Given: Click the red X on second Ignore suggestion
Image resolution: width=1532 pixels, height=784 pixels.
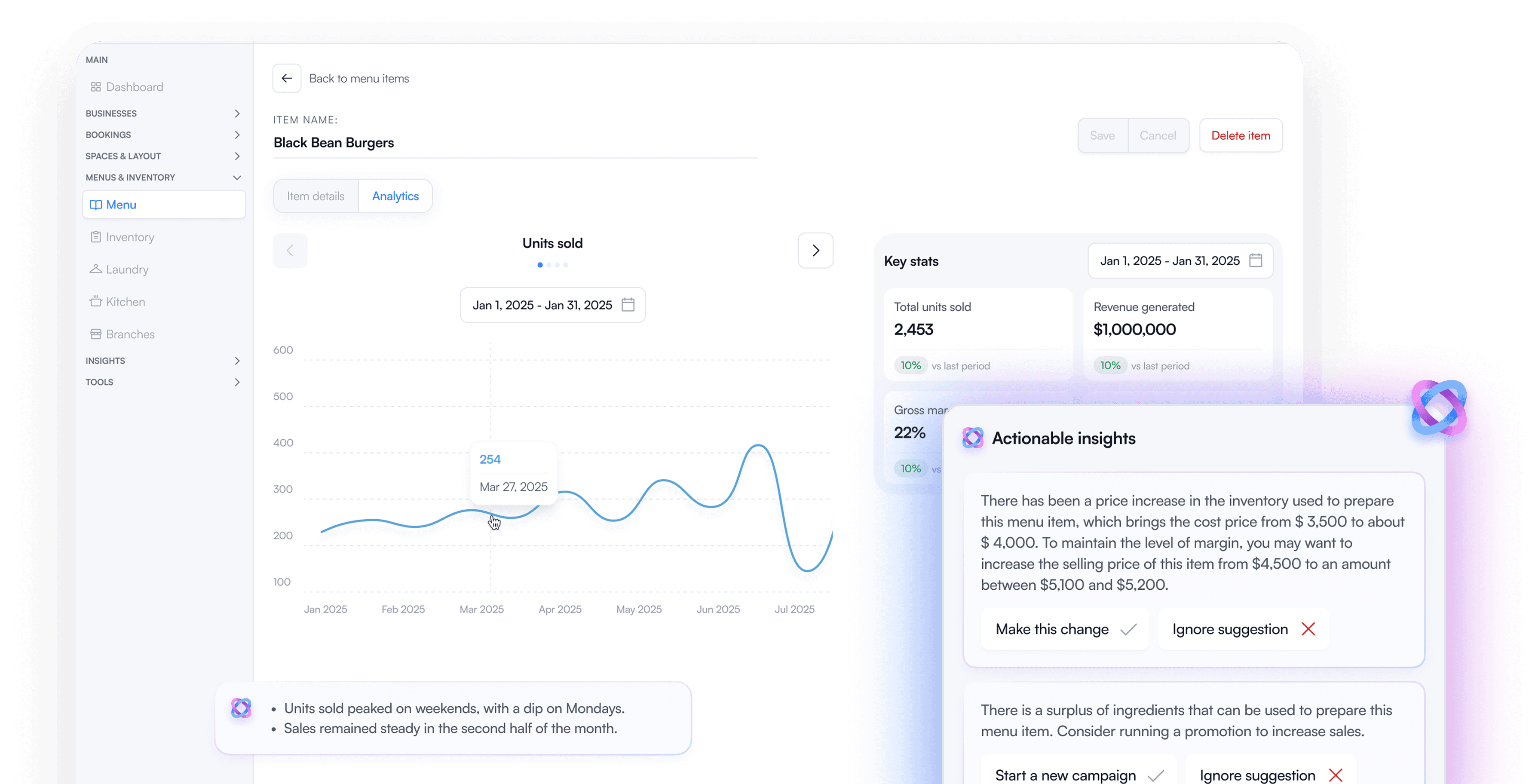Looking at the screenshot, I should [x=1335, y=776].
